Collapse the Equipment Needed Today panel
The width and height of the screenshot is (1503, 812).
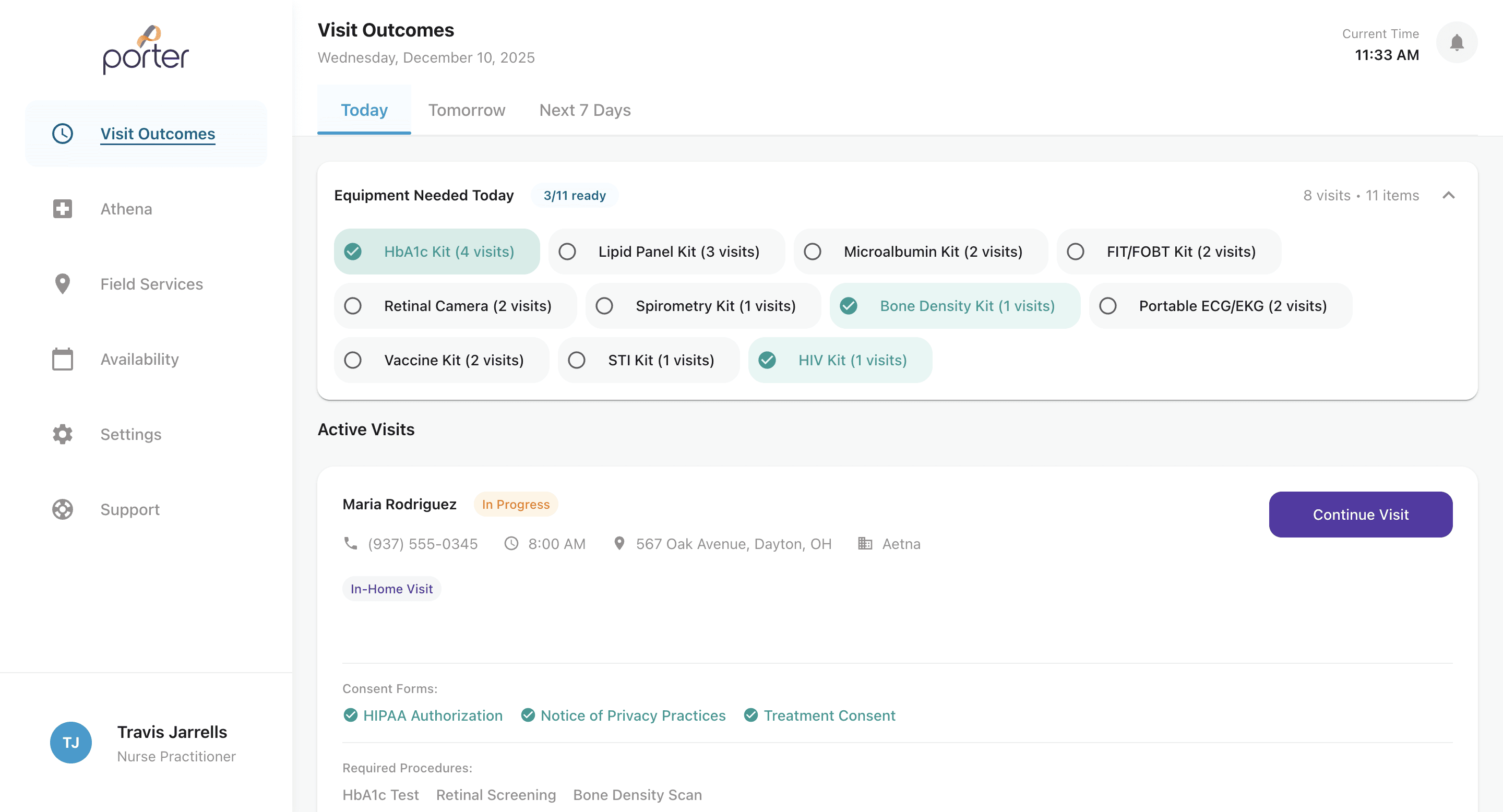(1448, 195)
